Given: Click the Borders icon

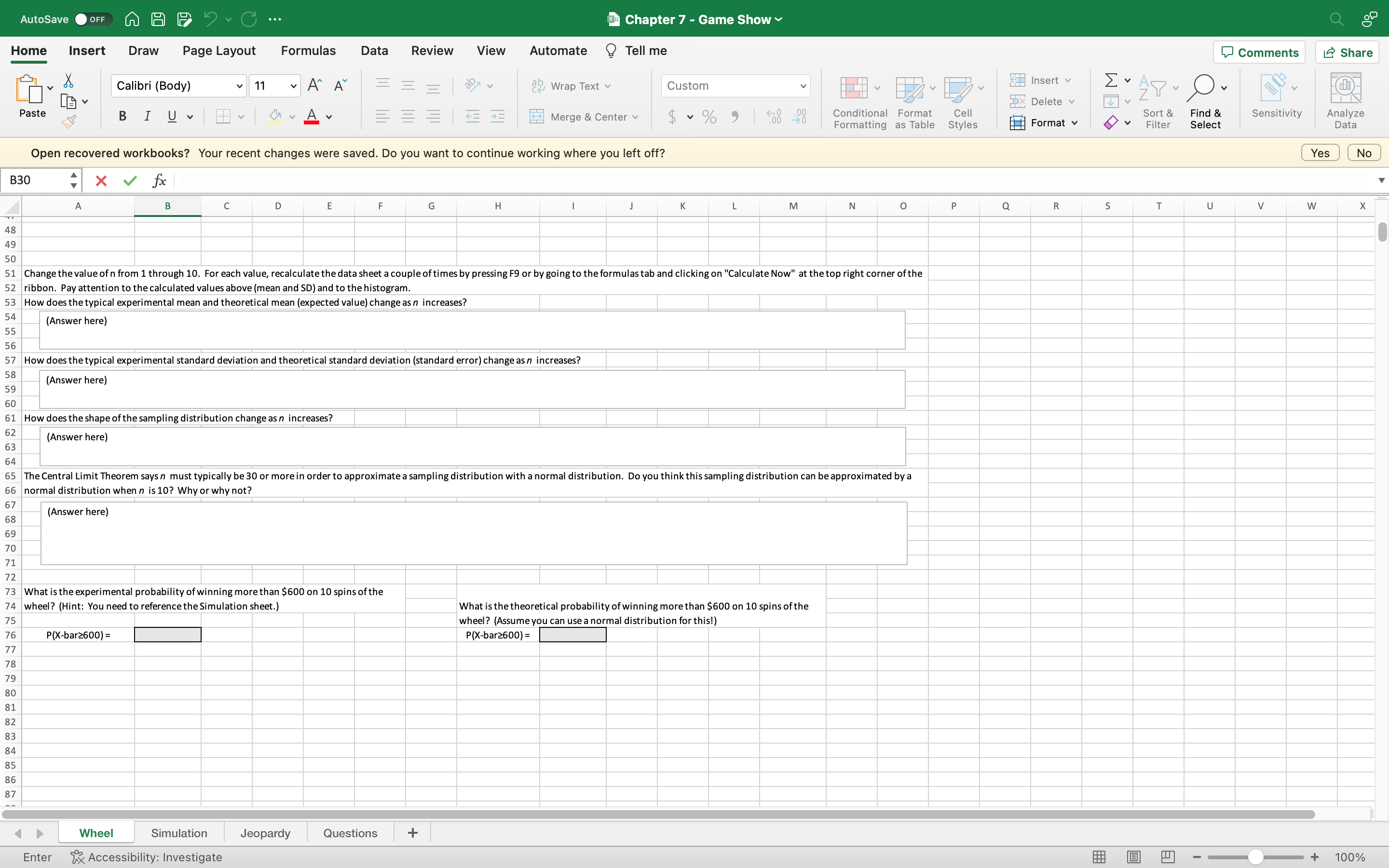Looking at the screenshot, I should 223,117.
